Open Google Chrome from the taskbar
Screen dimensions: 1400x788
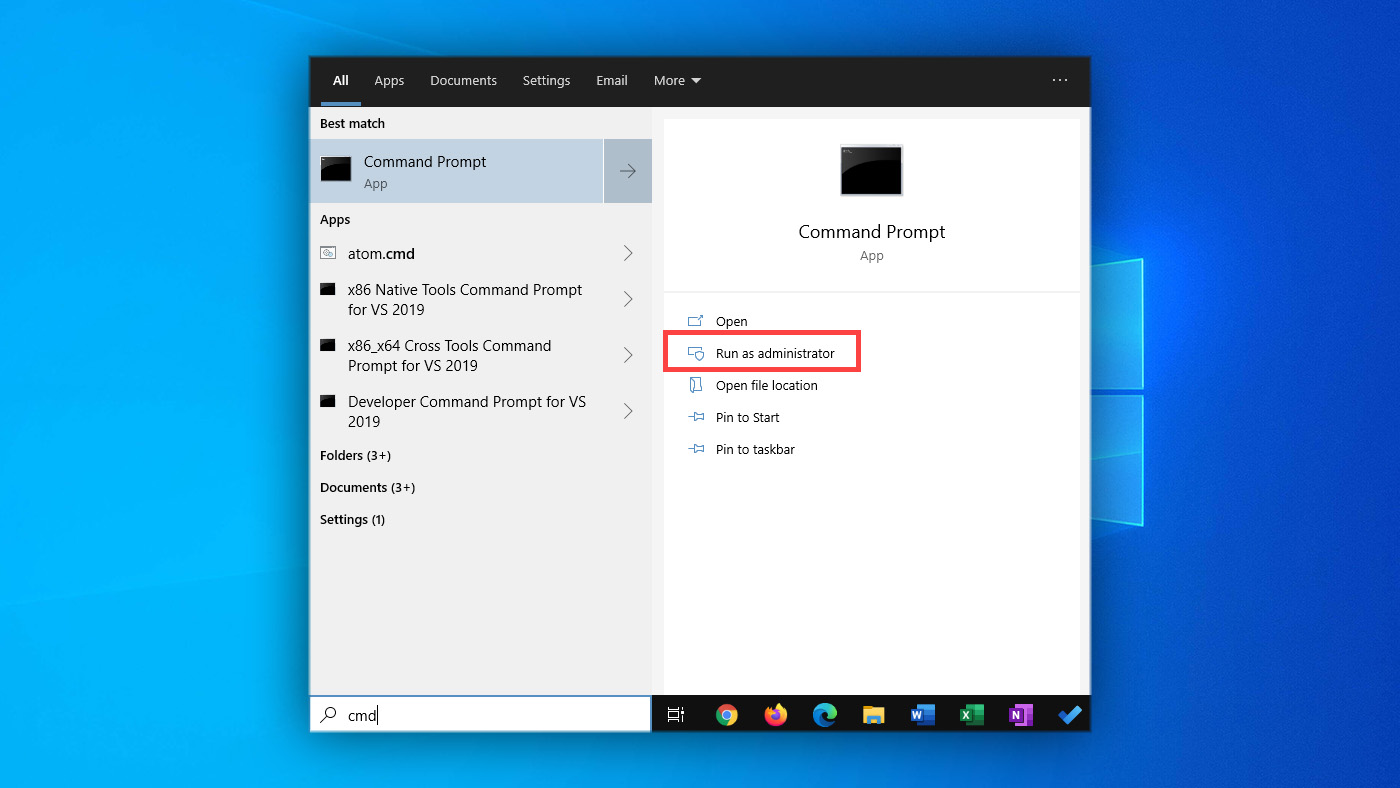[727, 715]
